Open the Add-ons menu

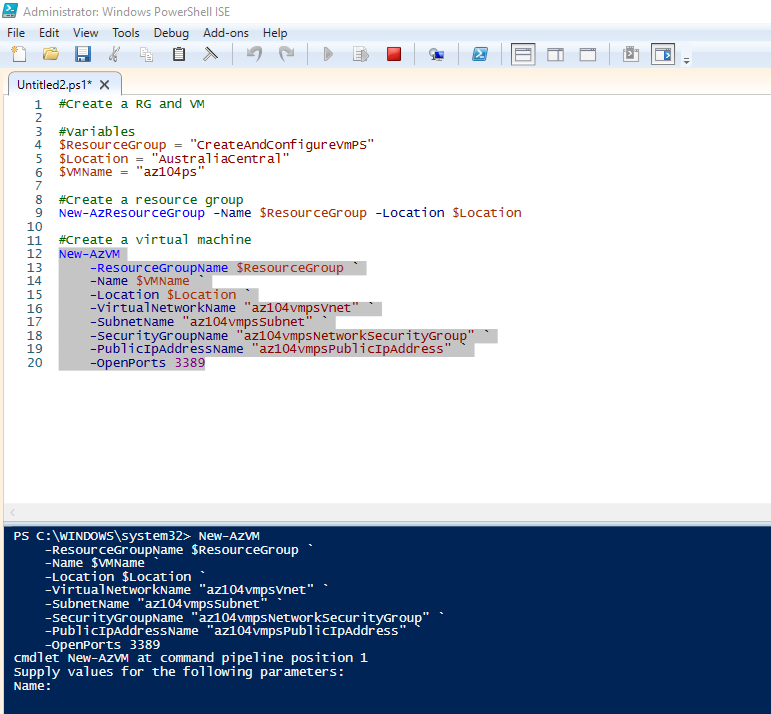pyautogui.click(x=226, y=33)
